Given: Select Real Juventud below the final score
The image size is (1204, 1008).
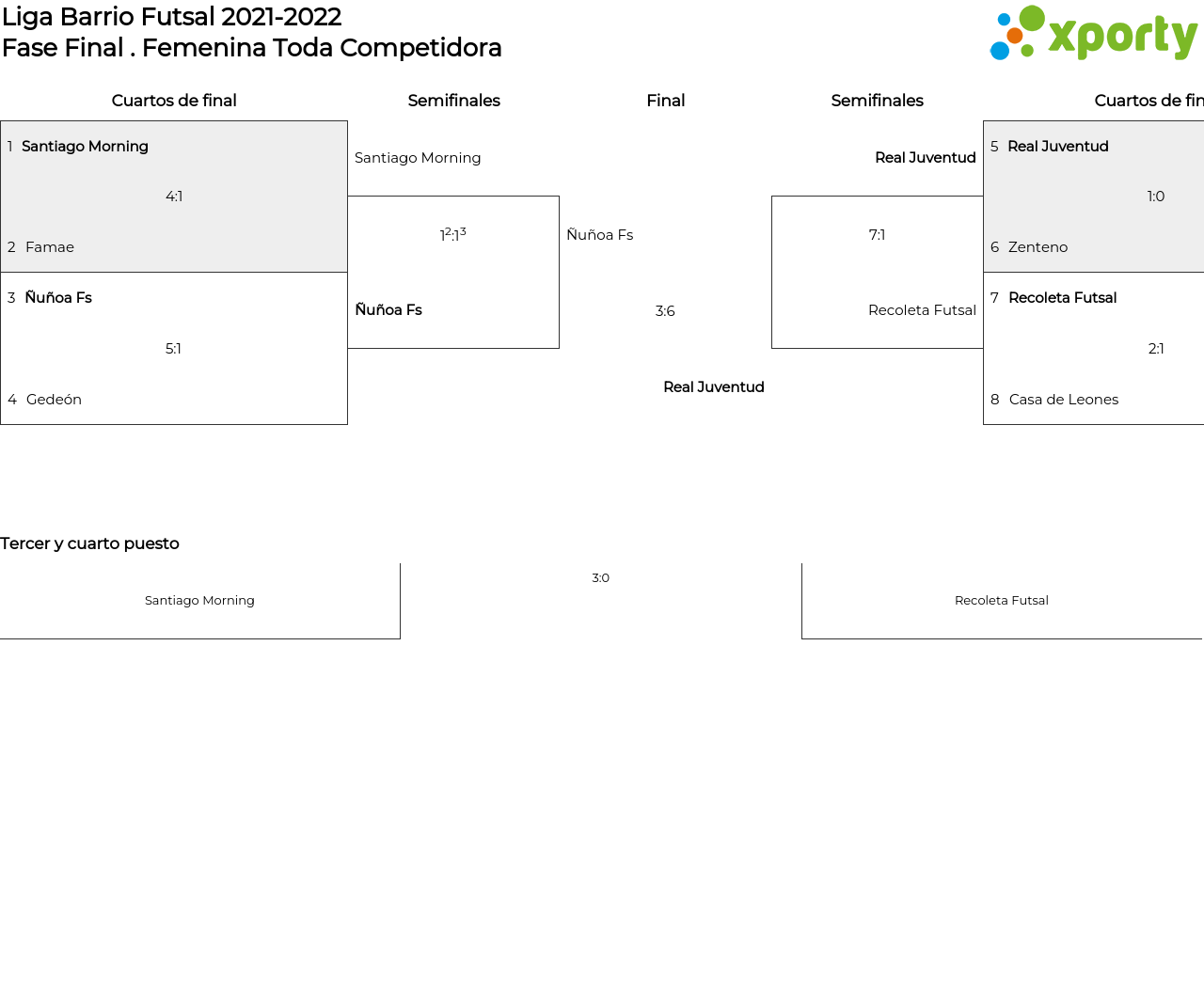Looking at the screenshot, I should [713, 387].
